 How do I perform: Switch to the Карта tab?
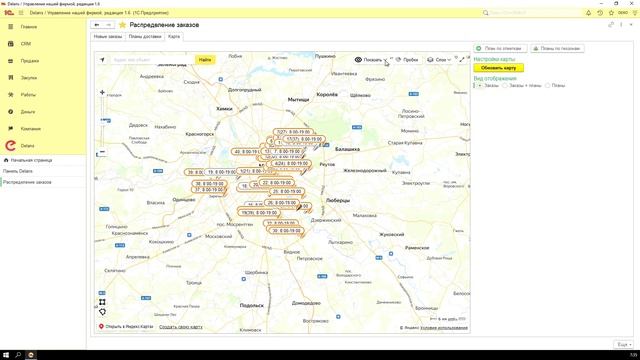click(x=174, y=37)
